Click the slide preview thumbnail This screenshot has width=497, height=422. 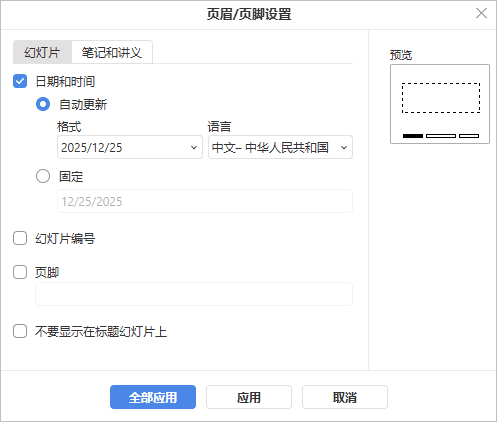440,104
